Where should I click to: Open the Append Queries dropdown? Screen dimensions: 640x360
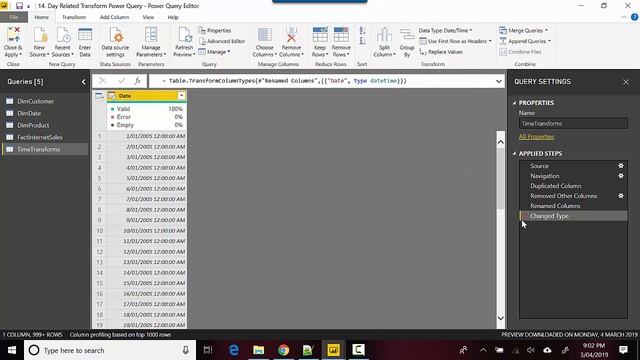click(524, 41)
